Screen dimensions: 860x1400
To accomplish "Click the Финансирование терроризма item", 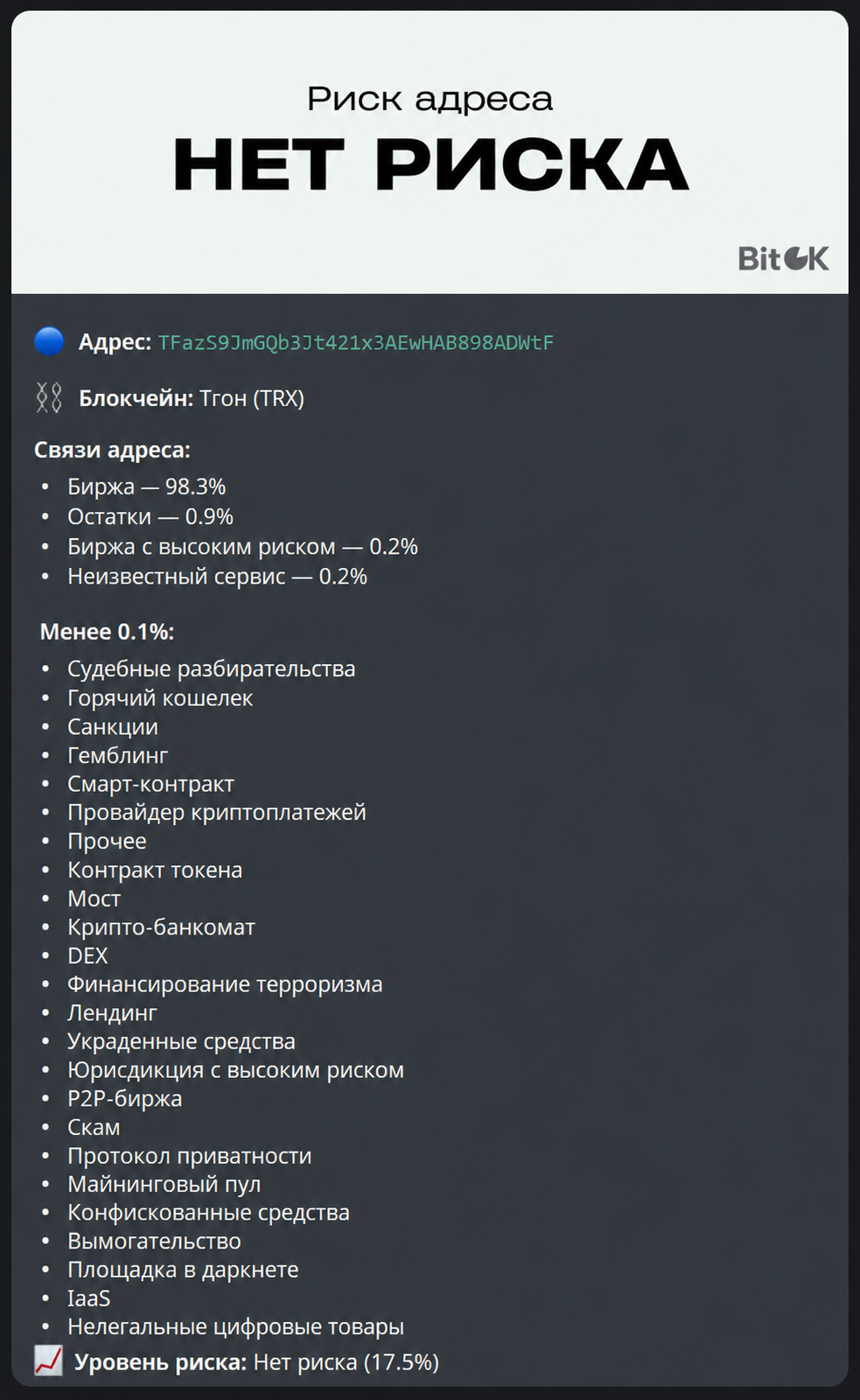I will 225,983.
